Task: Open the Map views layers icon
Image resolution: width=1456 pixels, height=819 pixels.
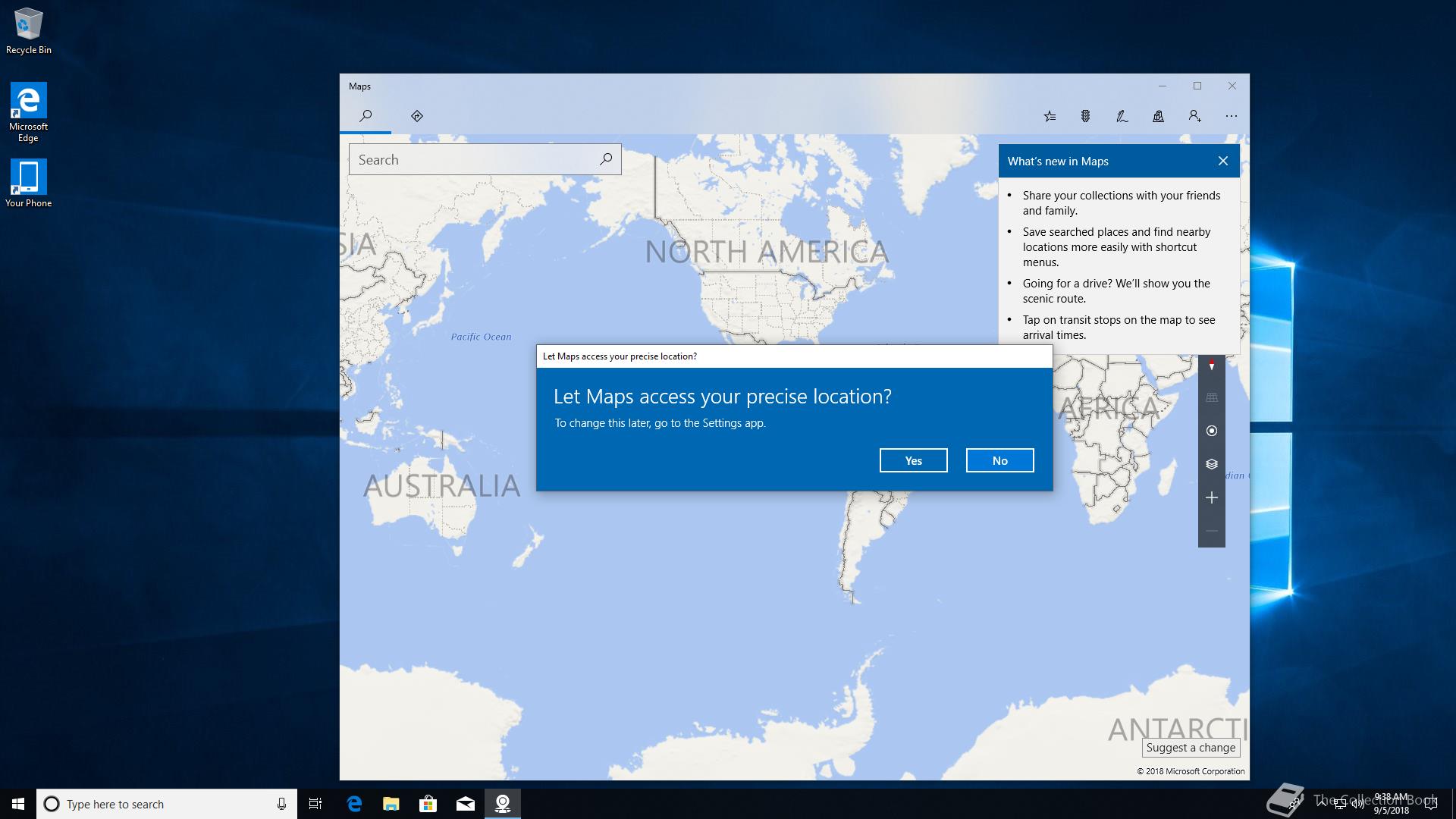Action: (x=1211, y=464)
